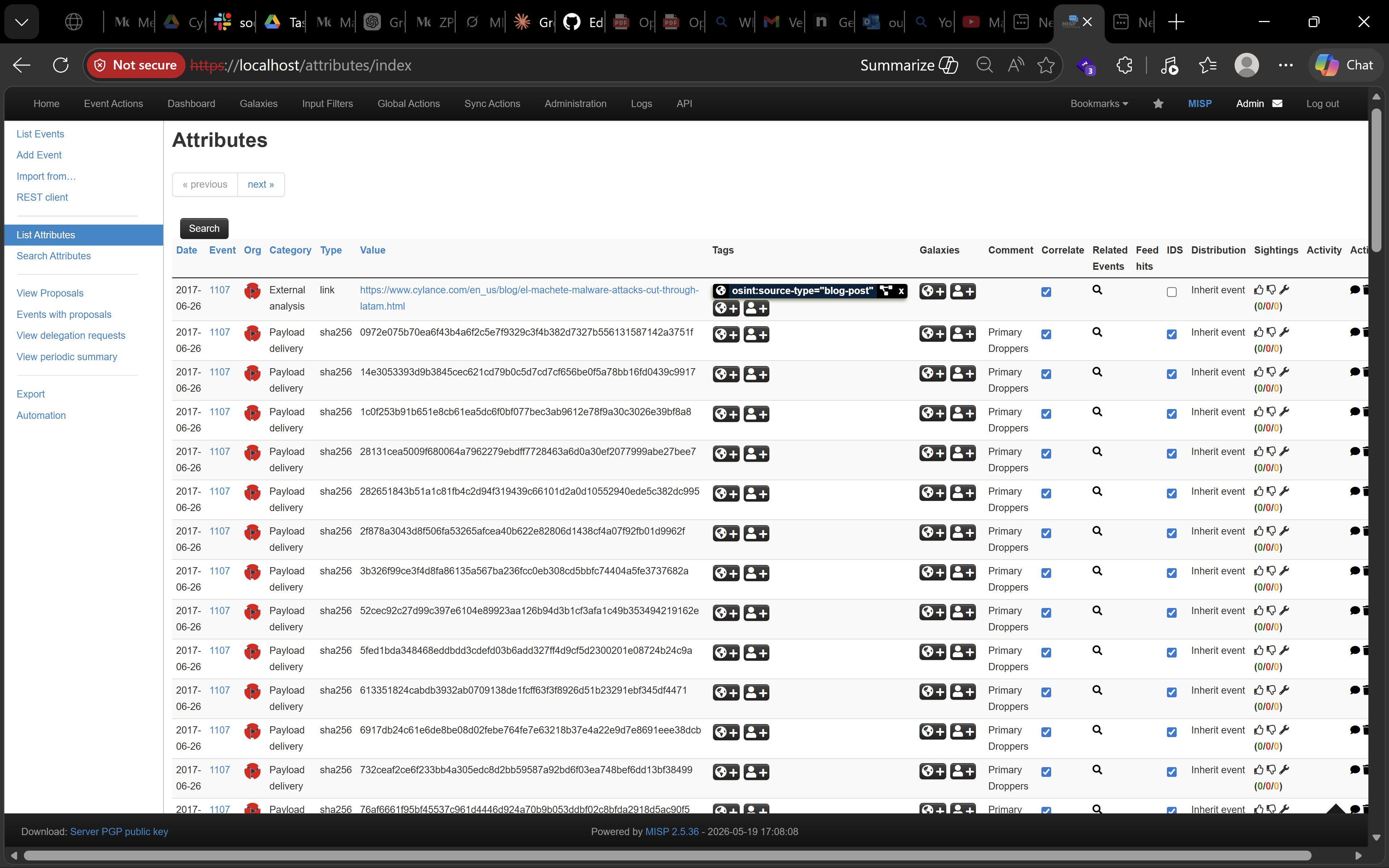This screenshot has height=868, width=1389.
Task: Open a new browser tab with the plus
Action: click(1176, 22)
